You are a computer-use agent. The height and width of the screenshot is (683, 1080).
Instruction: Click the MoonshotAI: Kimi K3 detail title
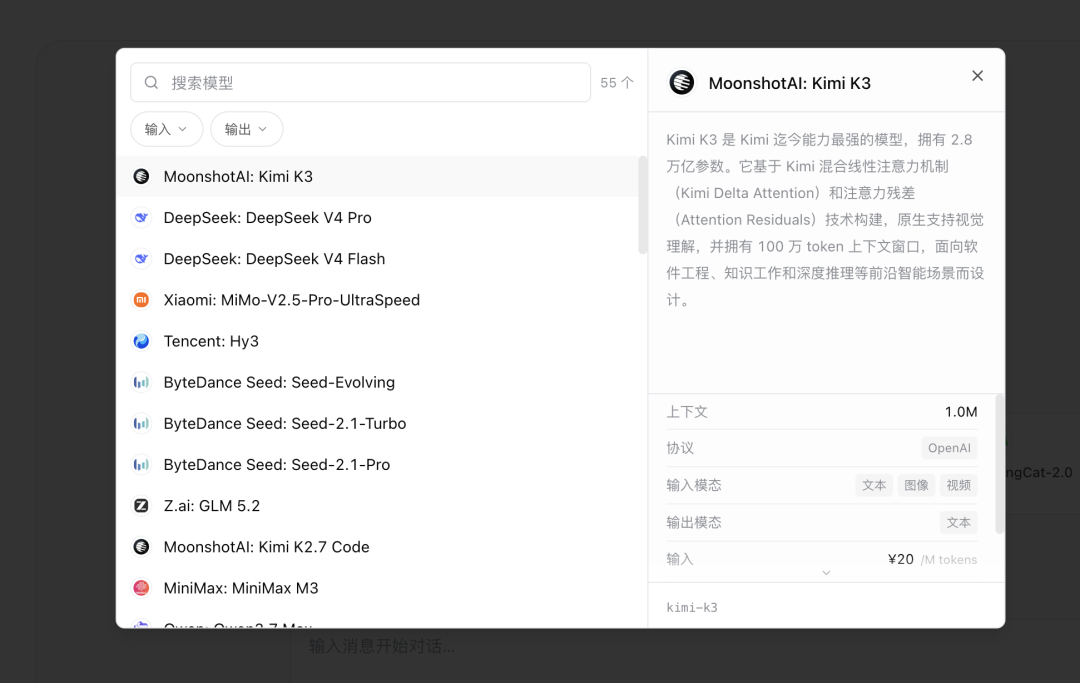click(789, 83)
